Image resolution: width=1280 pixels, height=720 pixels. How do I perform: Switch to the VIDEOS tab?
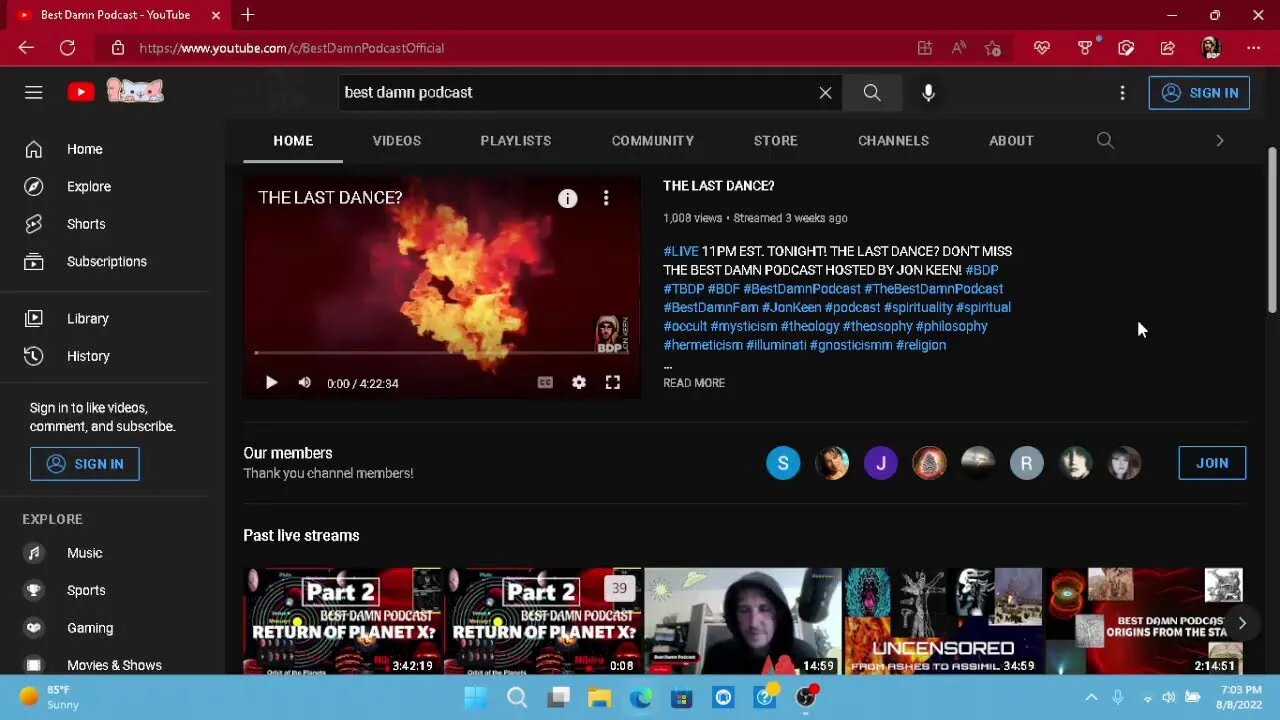click(x=397, y=140)
